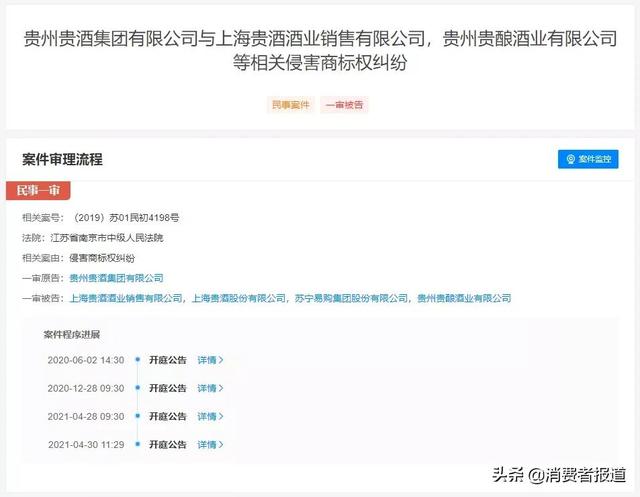Screen dimensions: 640x497
Task: Select case number (2019)苏01民初4198号
Action: [126, 217]
